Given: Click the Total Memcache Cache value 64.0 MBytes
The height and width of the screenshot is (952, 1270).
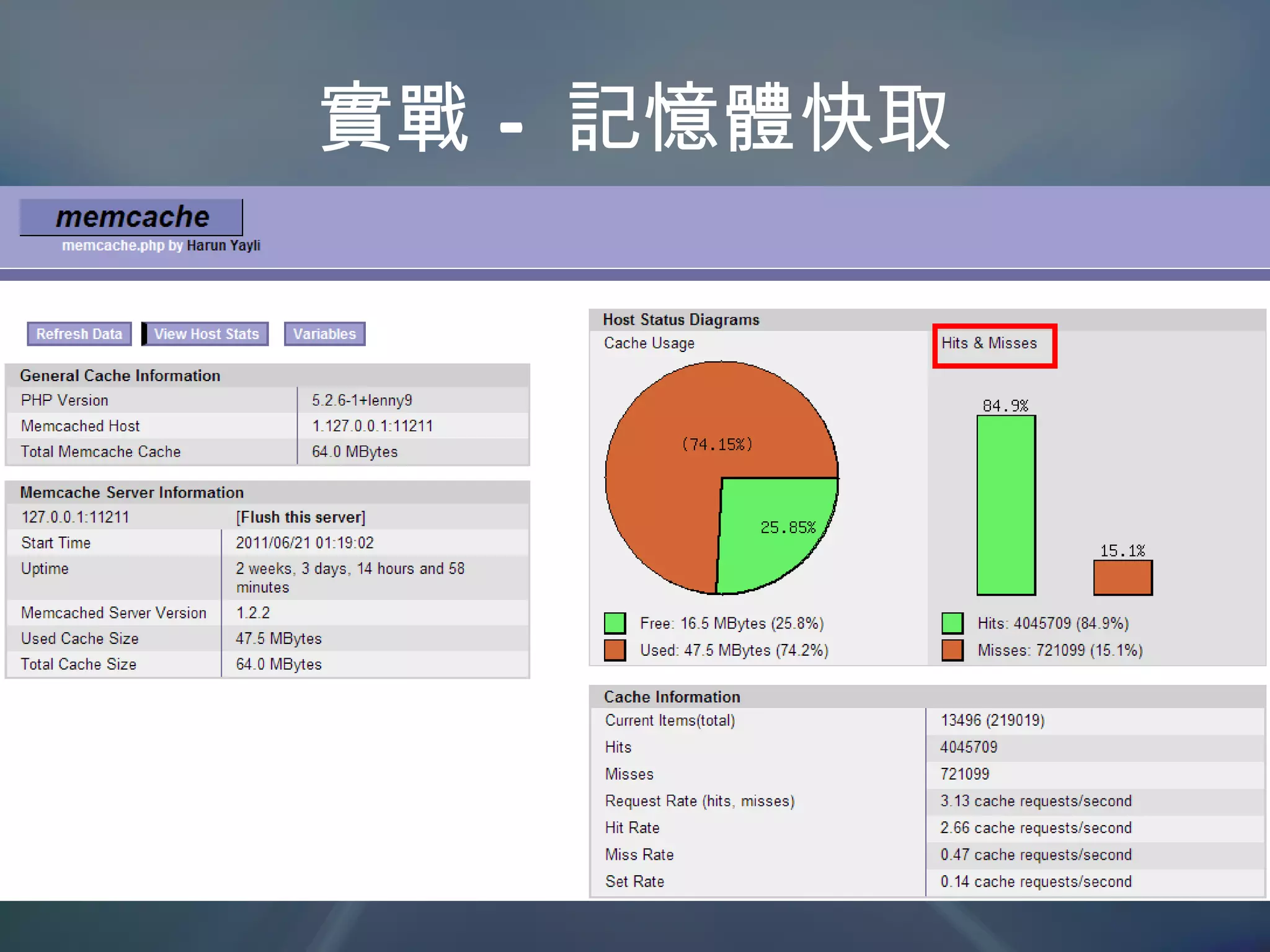Looking at the screenshot, I should 355,452.
